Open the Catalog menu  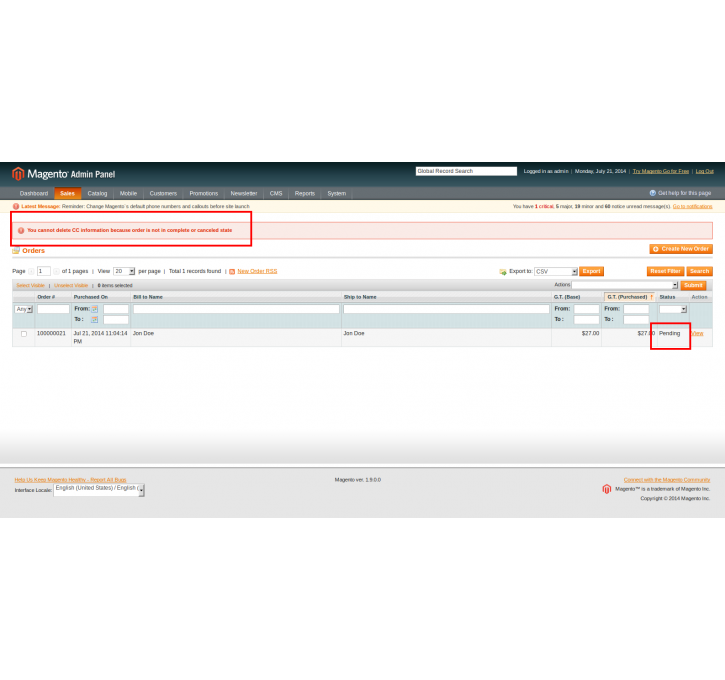tap(97, 193)
